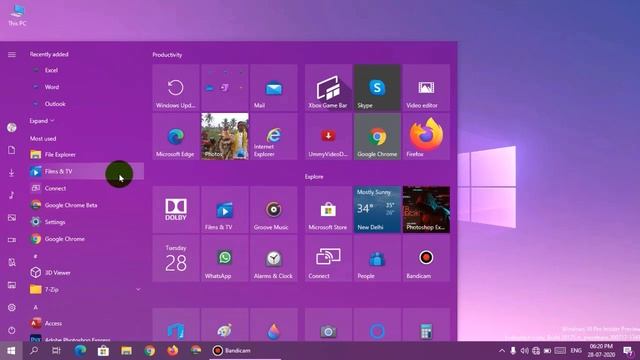The image size is (640, 360).
Task: Open the user account picture icon
Action: click(12, 127)
